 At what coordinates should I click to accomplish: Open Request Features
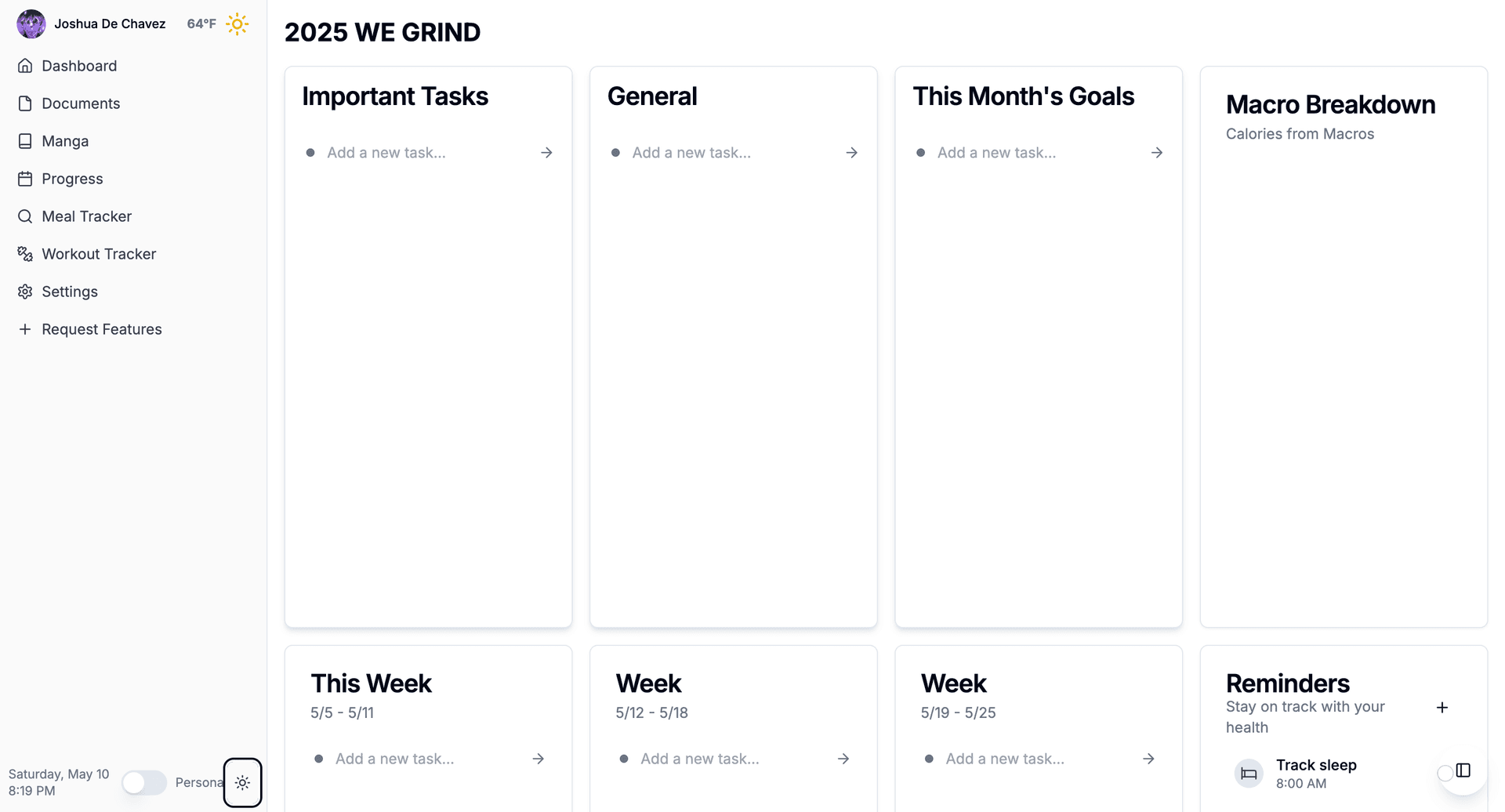click(x=102, y=328)
